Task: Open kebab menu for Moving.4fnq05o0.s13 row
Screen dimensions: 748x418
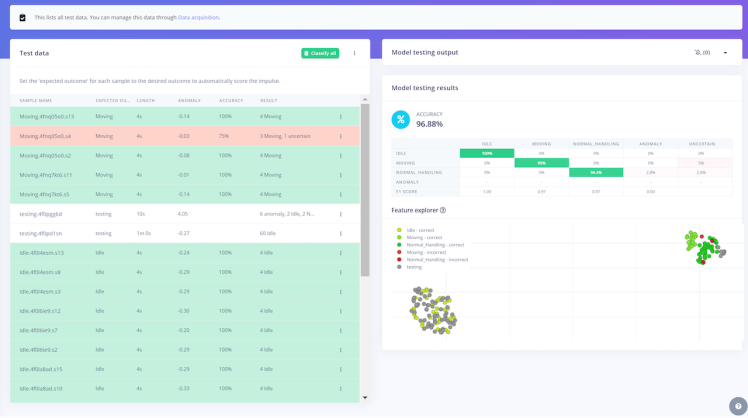Action: coord(341,116)
